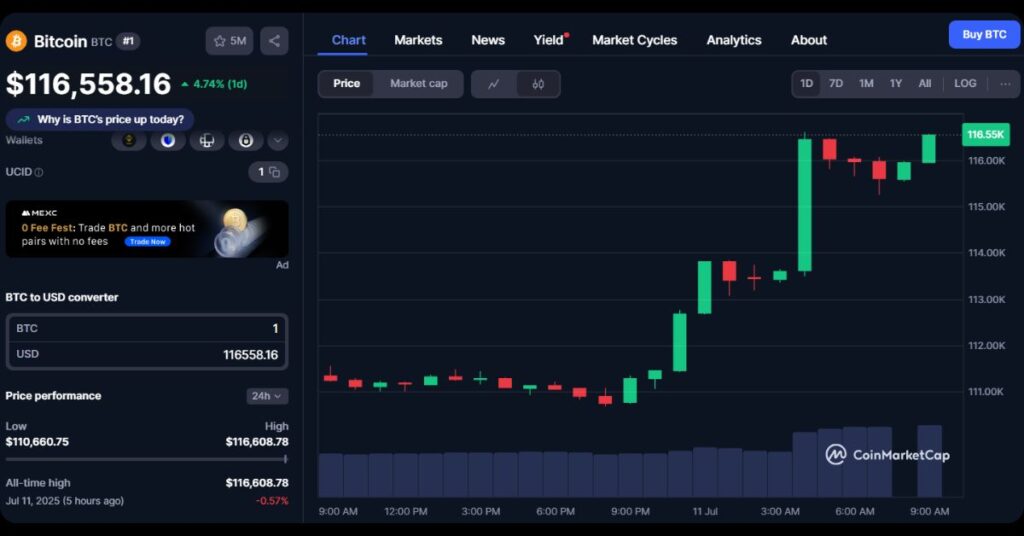Viewport: 1024px width, 536px height.
Task: Toggle Market cap chart mode
Action: 419,84
